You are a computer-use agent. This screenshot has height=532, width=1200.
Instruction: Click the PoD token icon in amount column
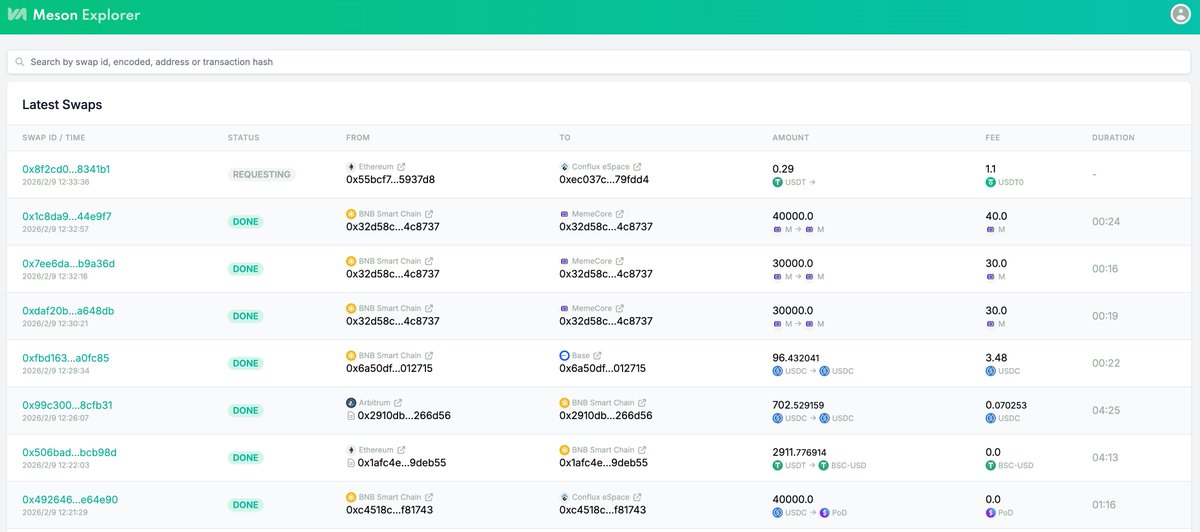pyautogui.click(x=825, y=513)
